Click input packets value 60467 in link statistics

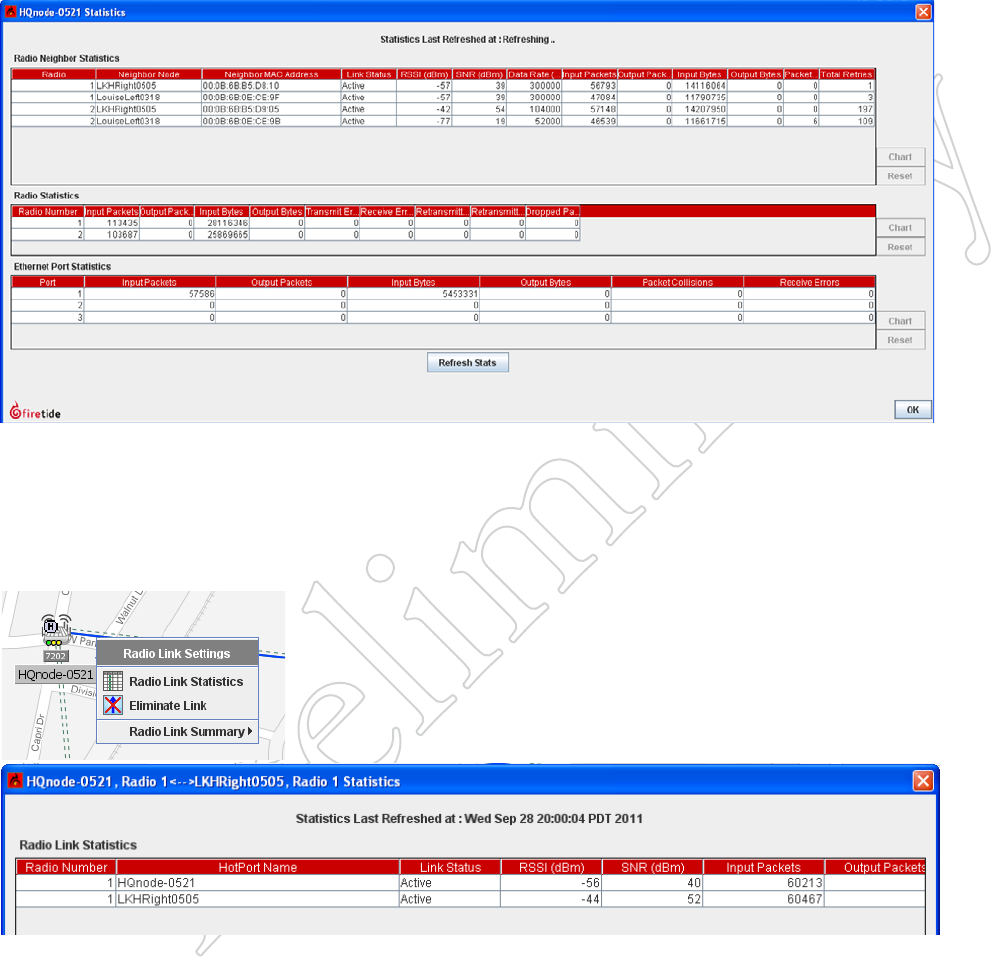pyautogui.click(x=805, y=899)
